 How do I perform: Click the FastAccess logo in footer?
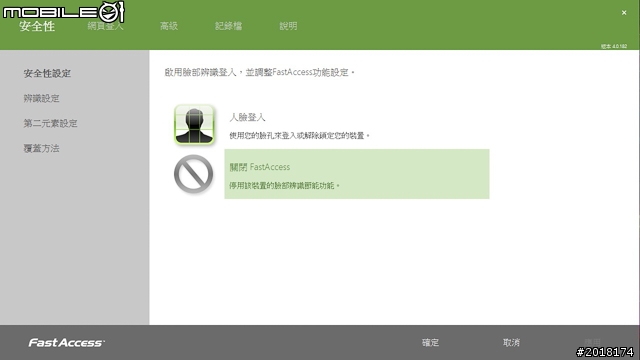point(67,343)
